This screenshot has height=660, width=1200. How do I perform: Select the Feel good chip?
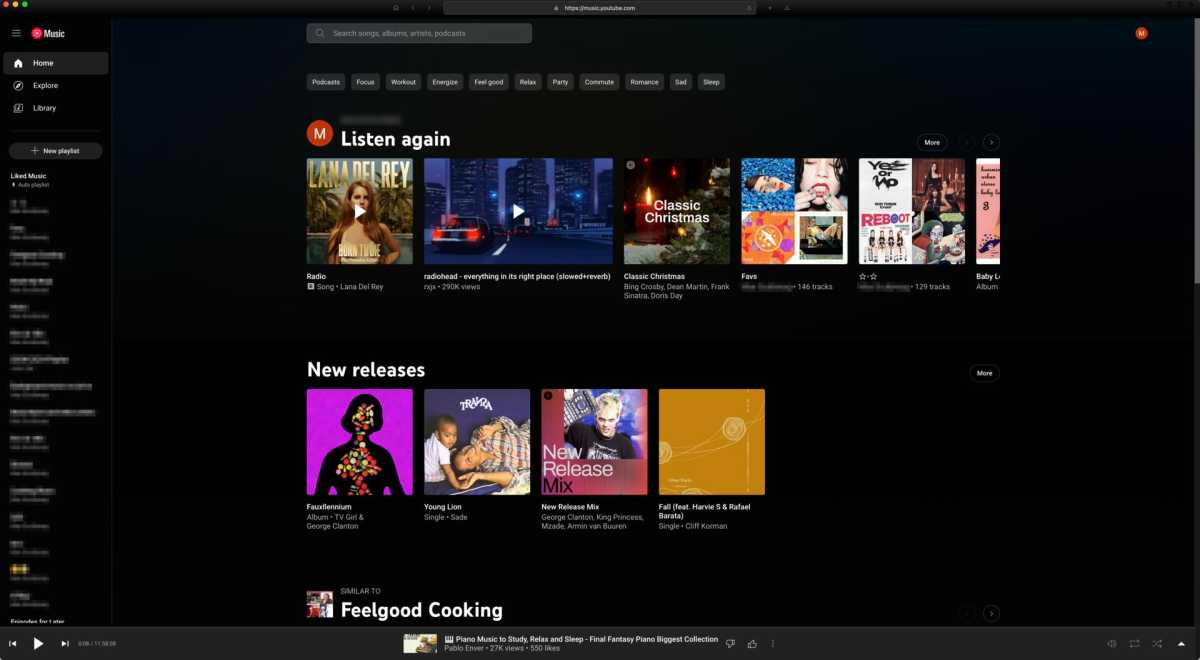489,82
